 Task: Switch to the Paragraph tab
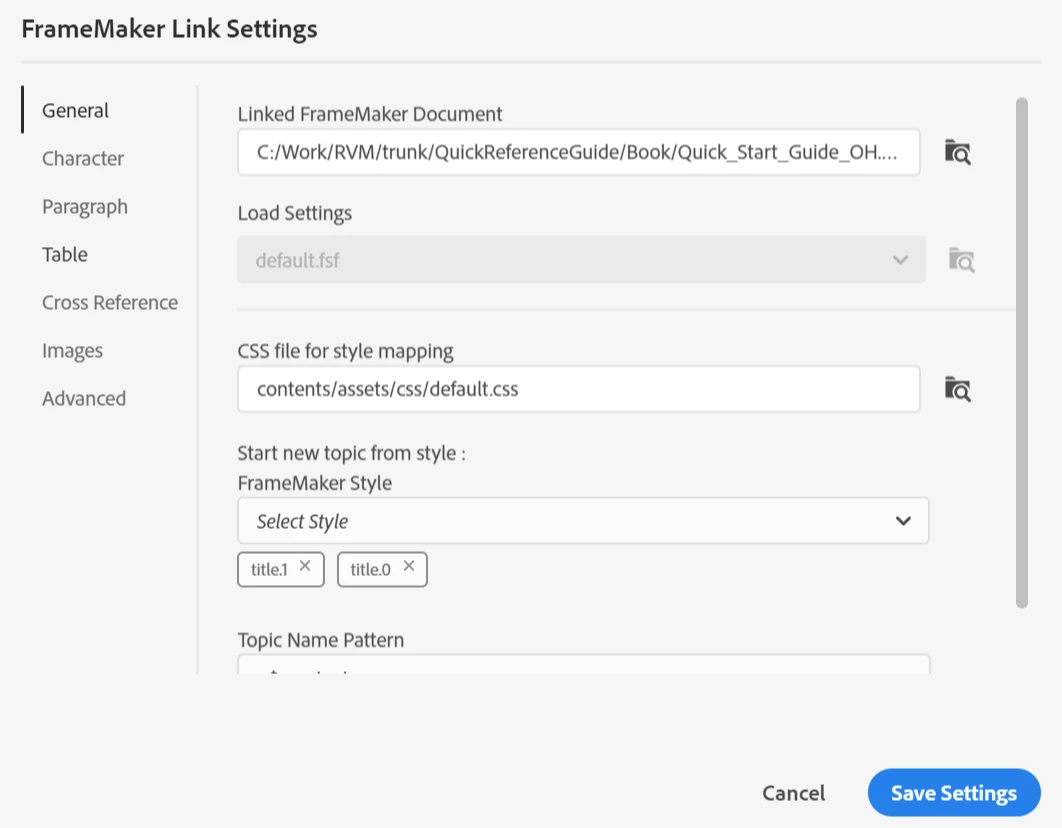tap(85, 206)
